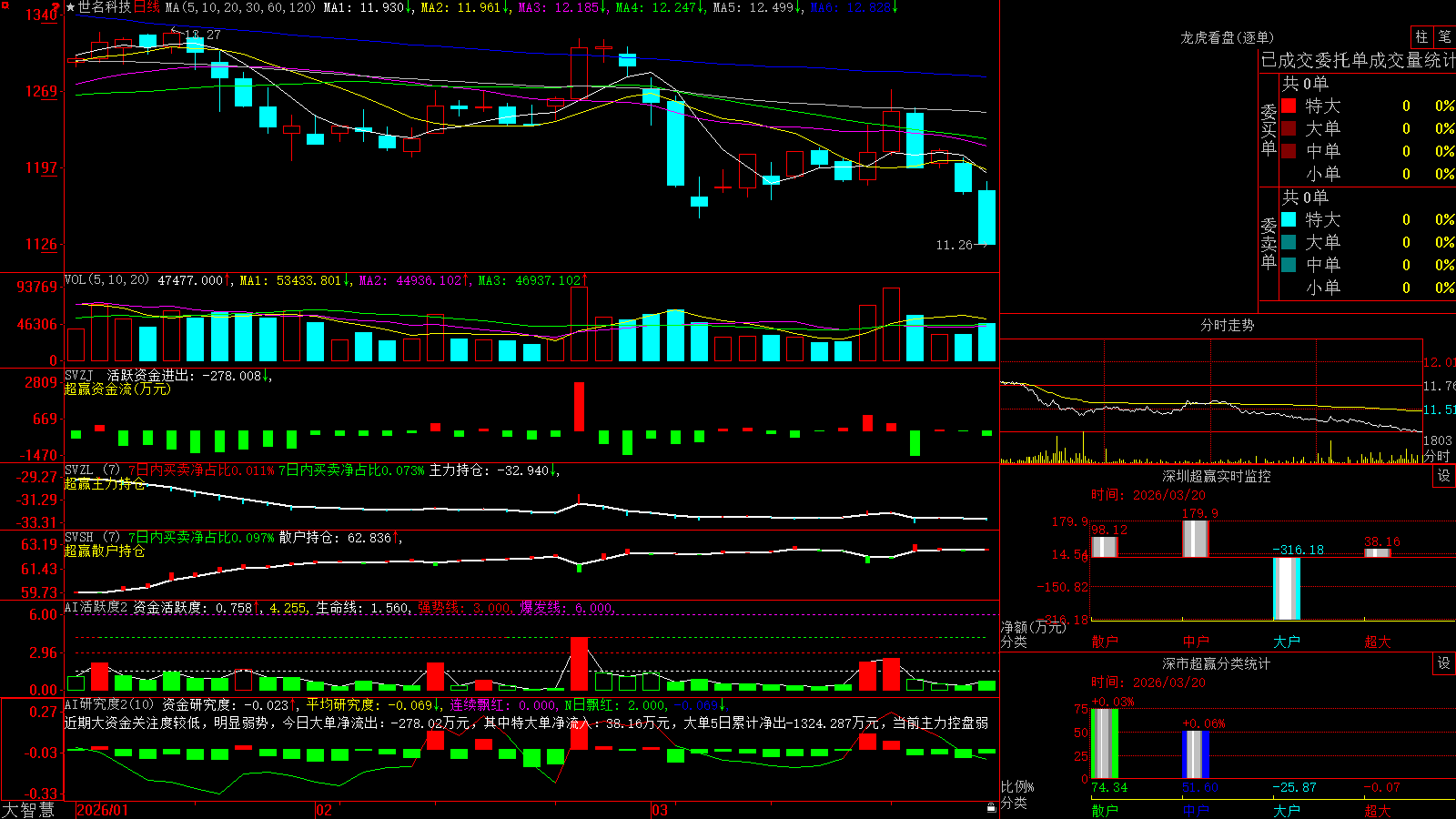
Task: Click the 超赢散户持仓 label
Action: (x=105, y=551)
